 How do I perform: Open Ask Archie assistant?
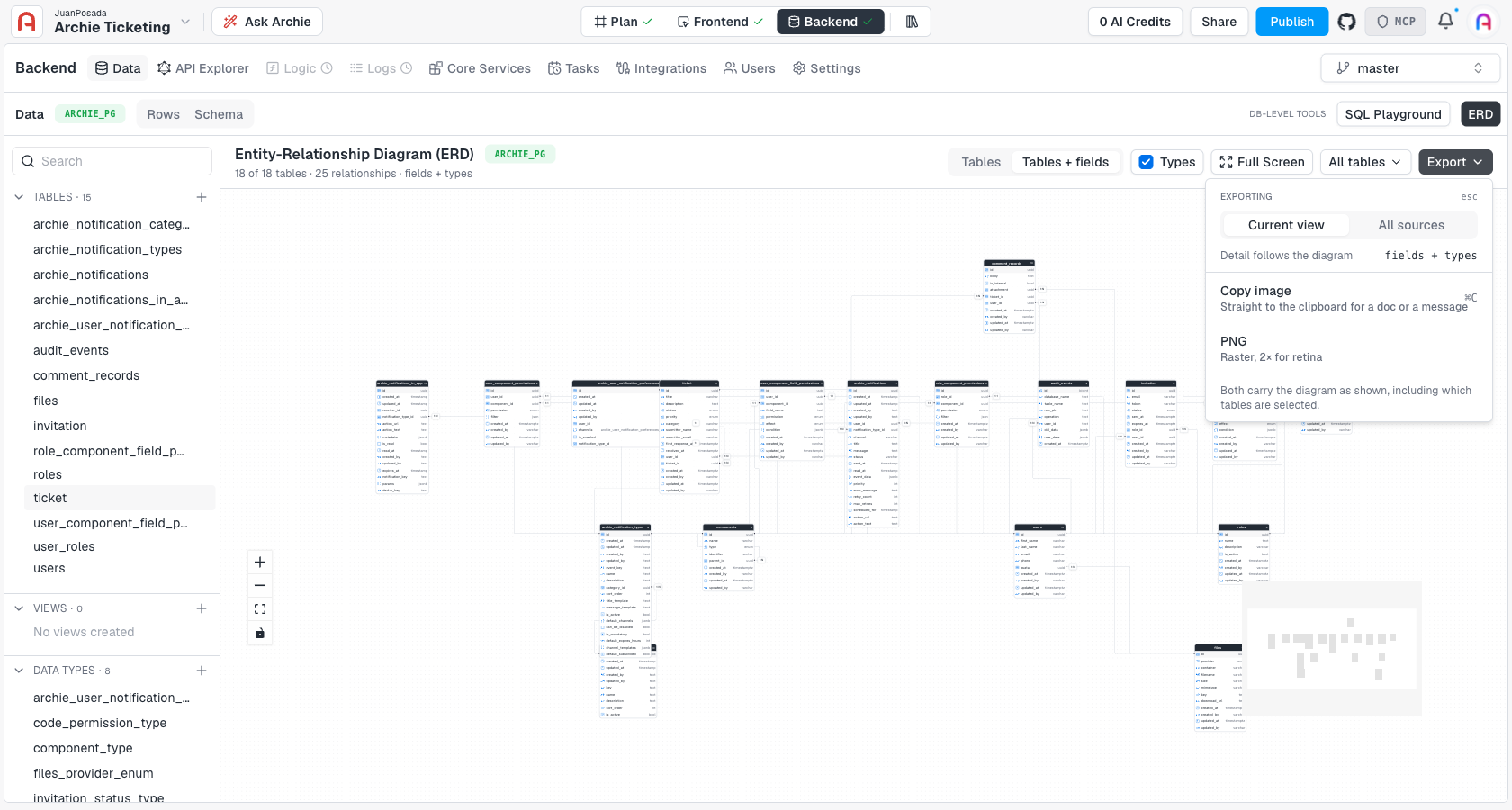point(267,22)
